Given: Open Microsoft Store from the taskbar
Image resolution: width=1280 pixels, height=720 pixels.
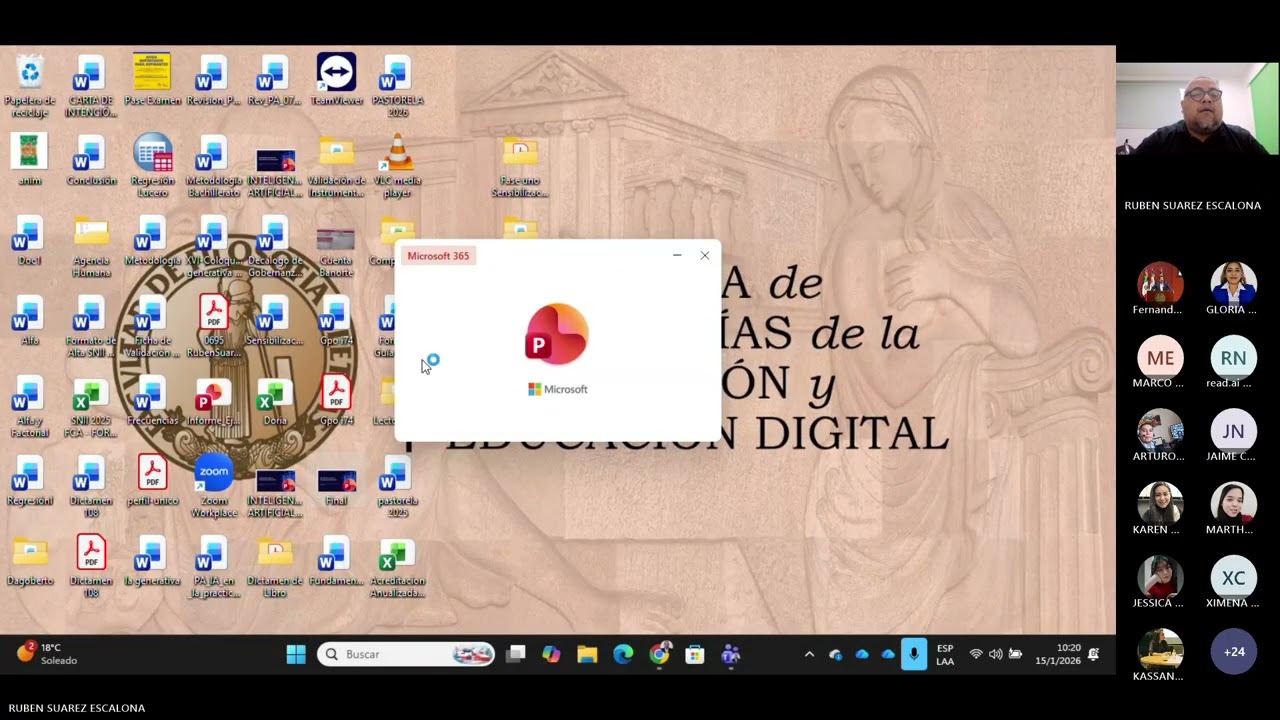Looking at the screenshot, I should coord(695,654).
